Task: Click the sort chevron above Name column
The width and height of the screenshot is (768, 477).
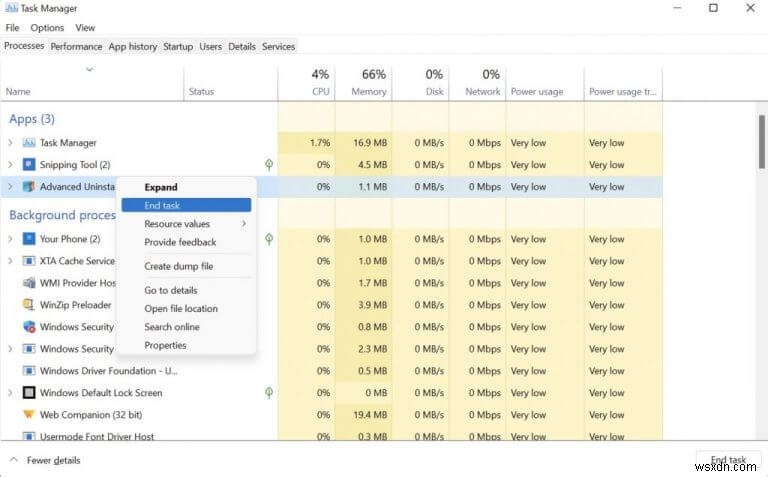Action: point(90,70)
